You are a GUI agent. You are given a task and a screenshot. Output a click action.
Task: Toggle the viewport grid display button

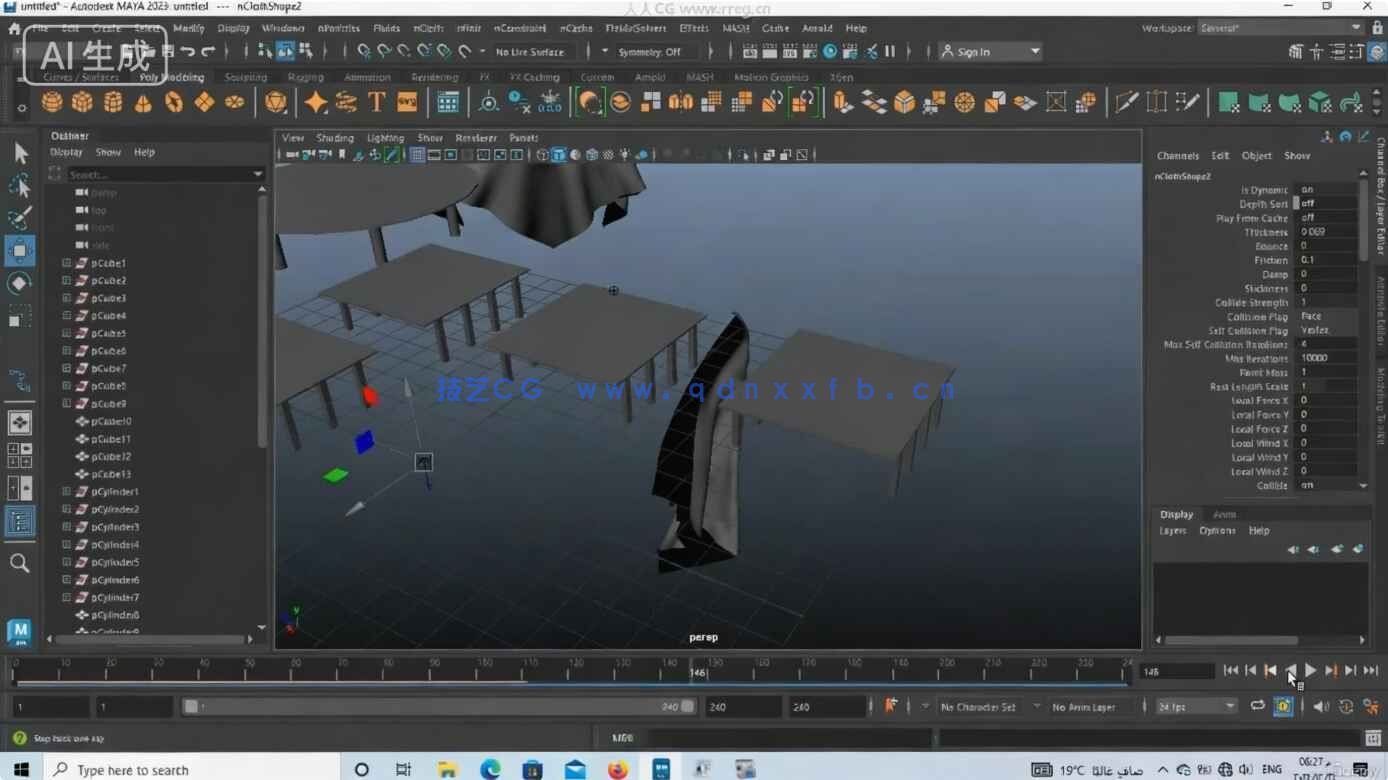(418, 155)
